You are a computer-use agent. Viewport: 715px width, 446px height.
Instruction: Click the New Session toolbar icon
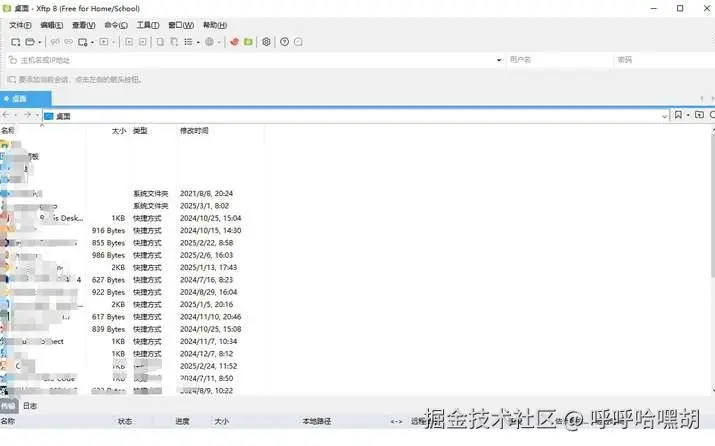click(16, 42)
